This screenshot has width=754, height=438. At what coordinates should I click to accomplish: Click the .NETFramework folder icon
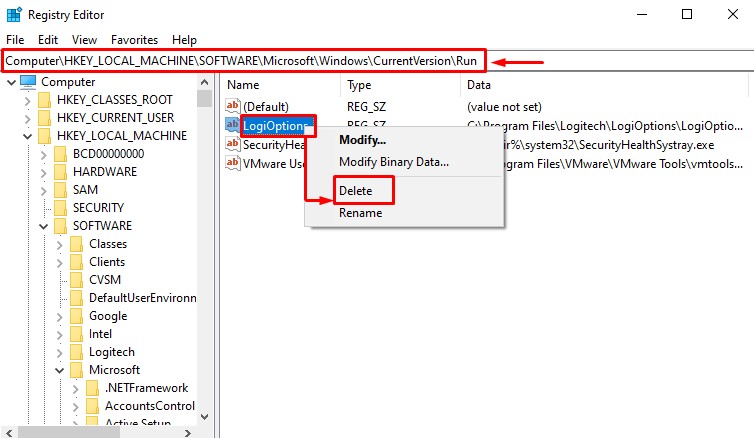pyautogui.click(x=92, y=388)
